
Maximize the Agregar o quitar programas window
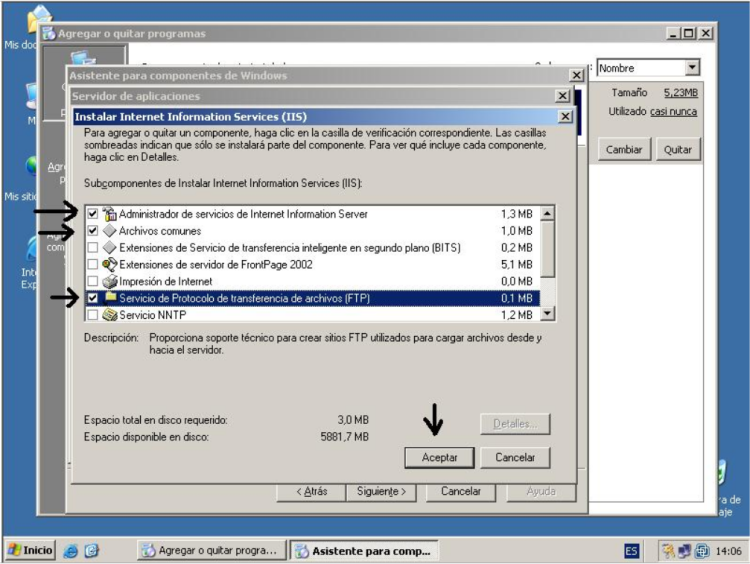pyautogui.click(x=689, y=33)
